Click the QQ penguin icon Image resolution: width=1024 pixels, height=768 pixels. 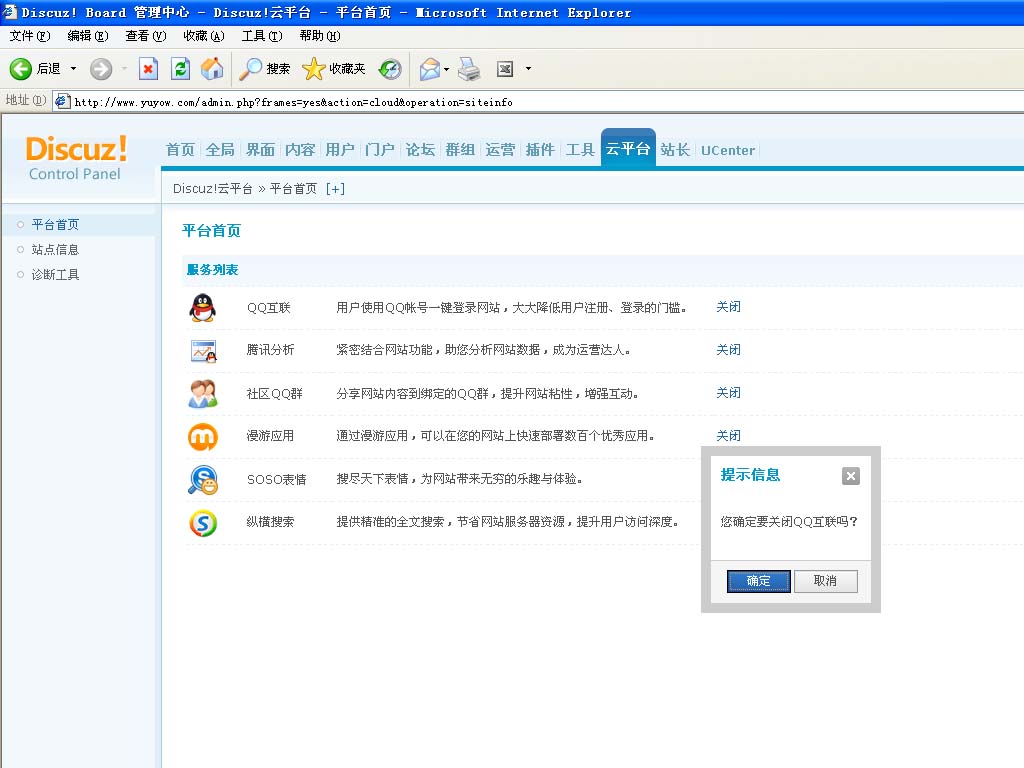(x=202, y=308)
